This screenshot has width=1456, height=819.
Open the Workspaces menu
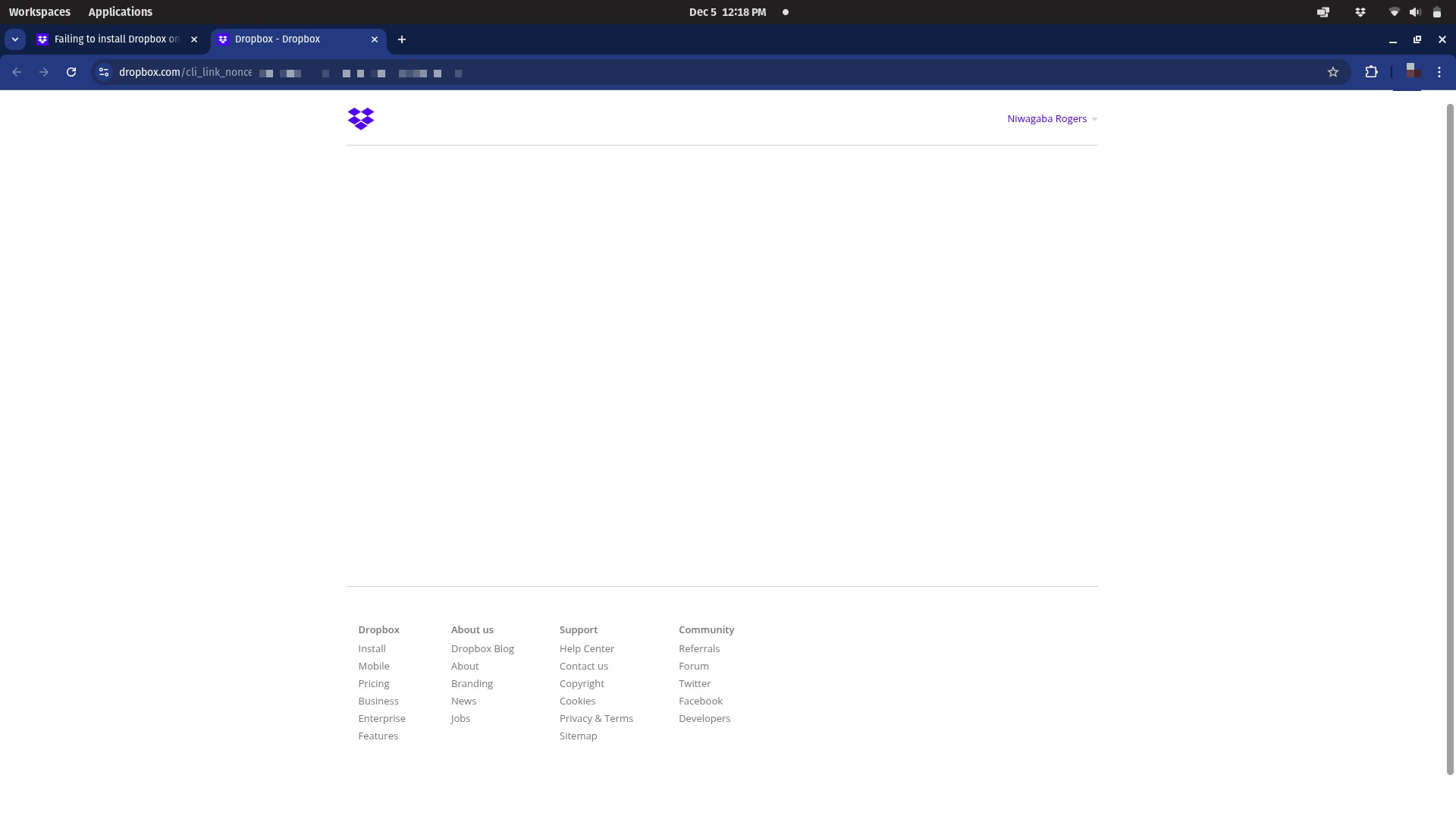(39, 12)
